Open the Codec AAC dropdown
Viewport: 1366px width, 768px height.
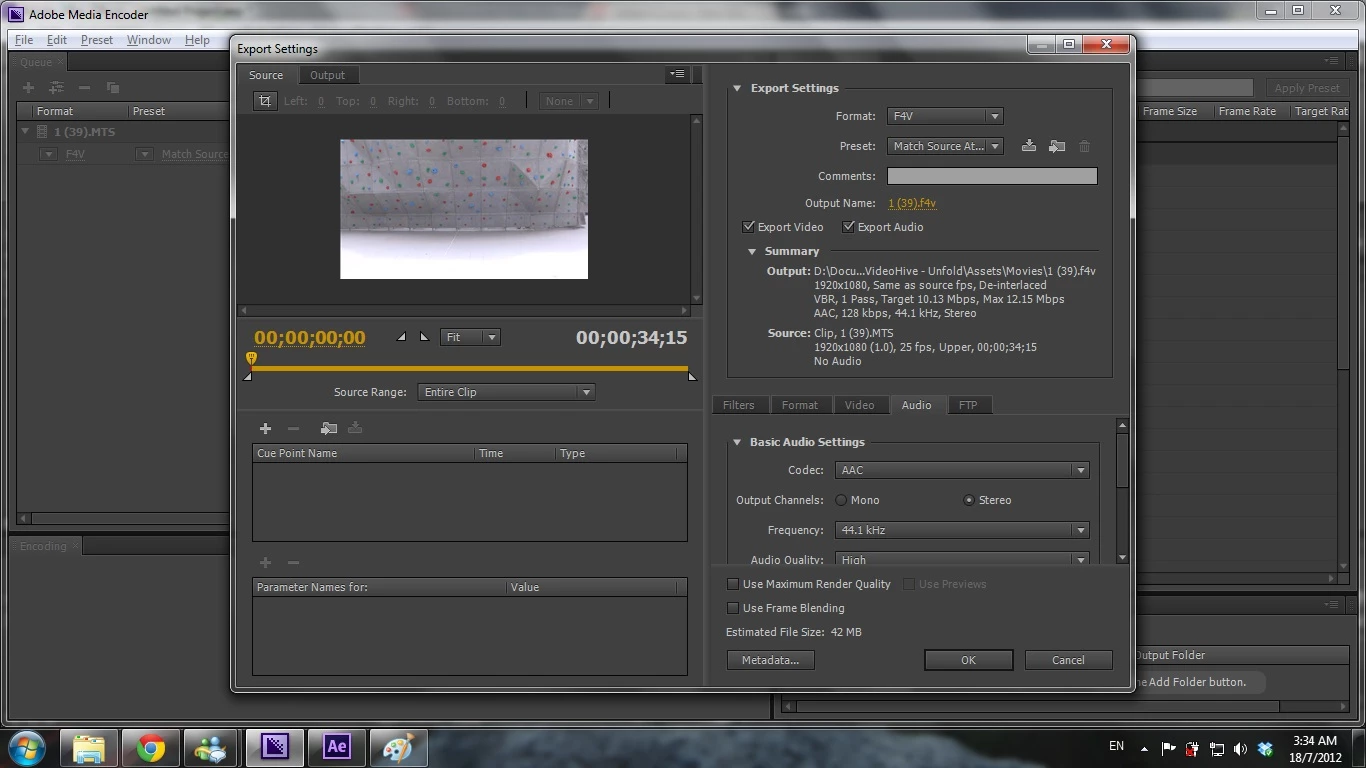(x=962, y=470)
